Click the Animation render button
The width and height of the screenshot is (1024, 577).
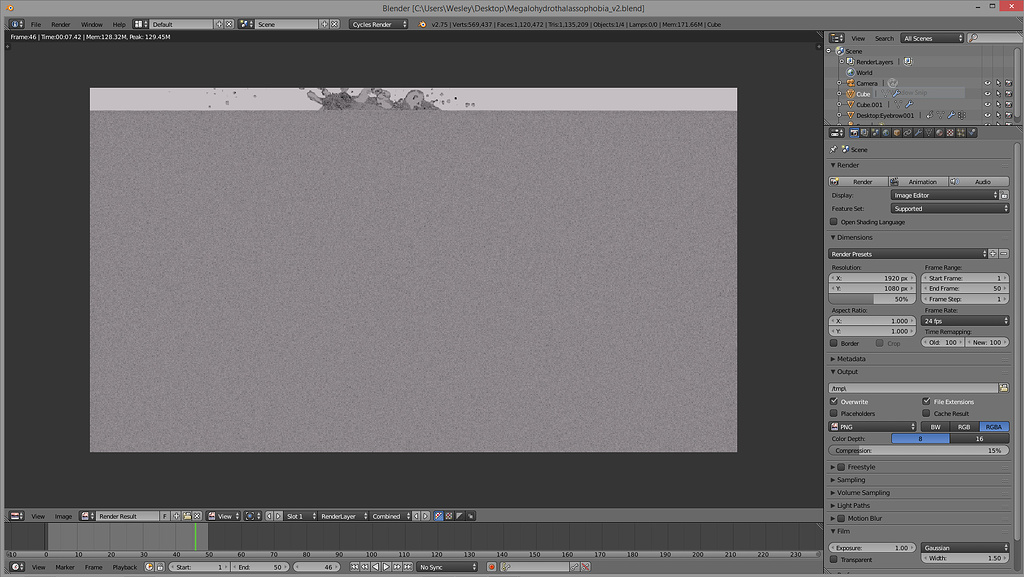pyautogui.click(x=919, y=181)
